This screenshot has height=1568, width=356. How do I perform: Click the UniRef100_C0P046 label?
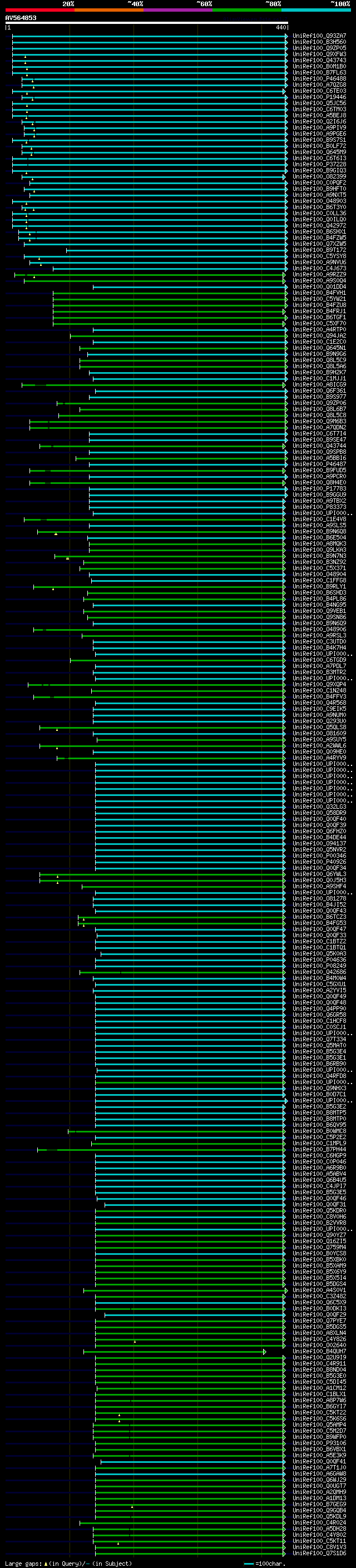coord(319,1161)
